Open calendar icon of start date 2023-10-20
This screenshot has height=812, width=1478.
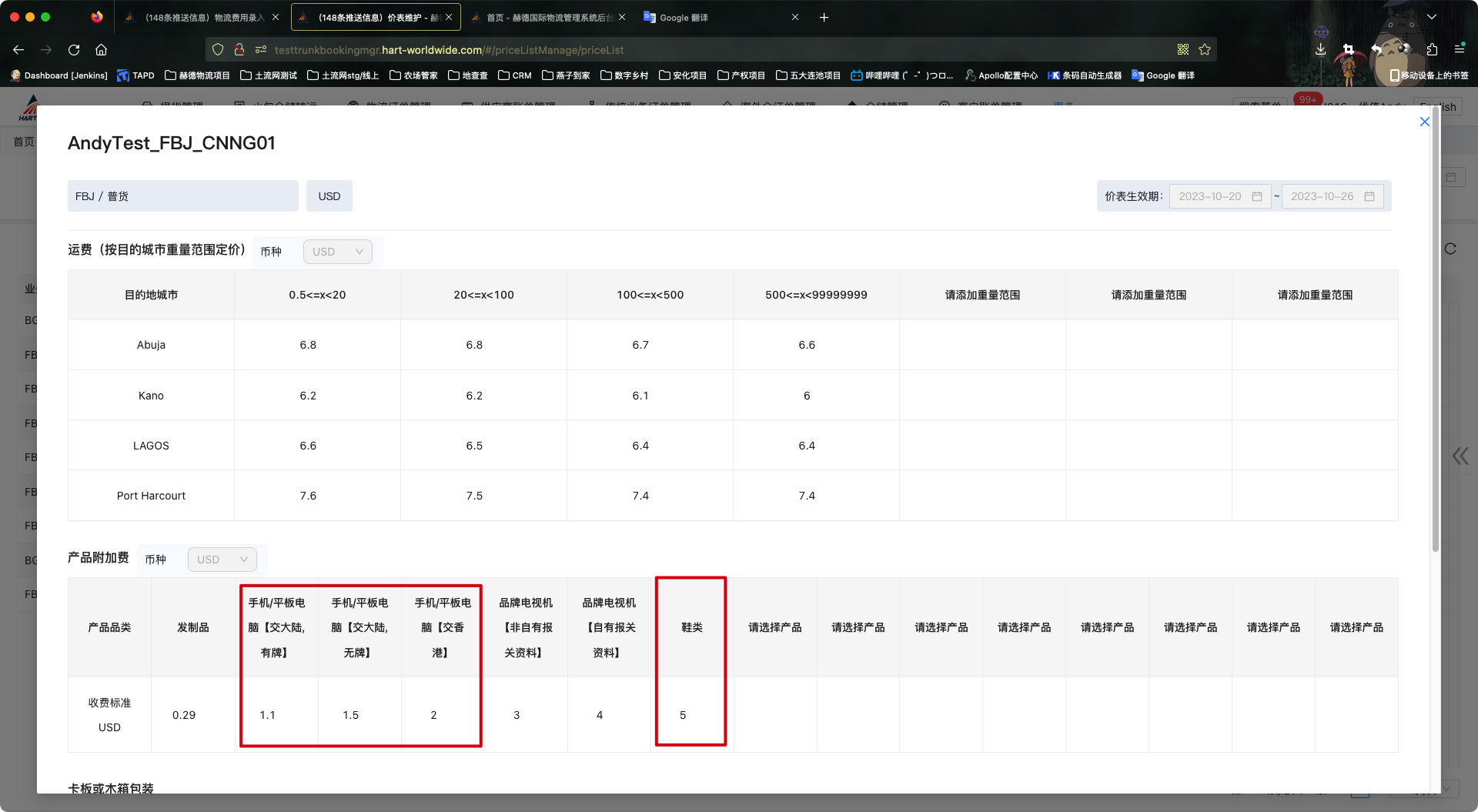click(1257, 196)
